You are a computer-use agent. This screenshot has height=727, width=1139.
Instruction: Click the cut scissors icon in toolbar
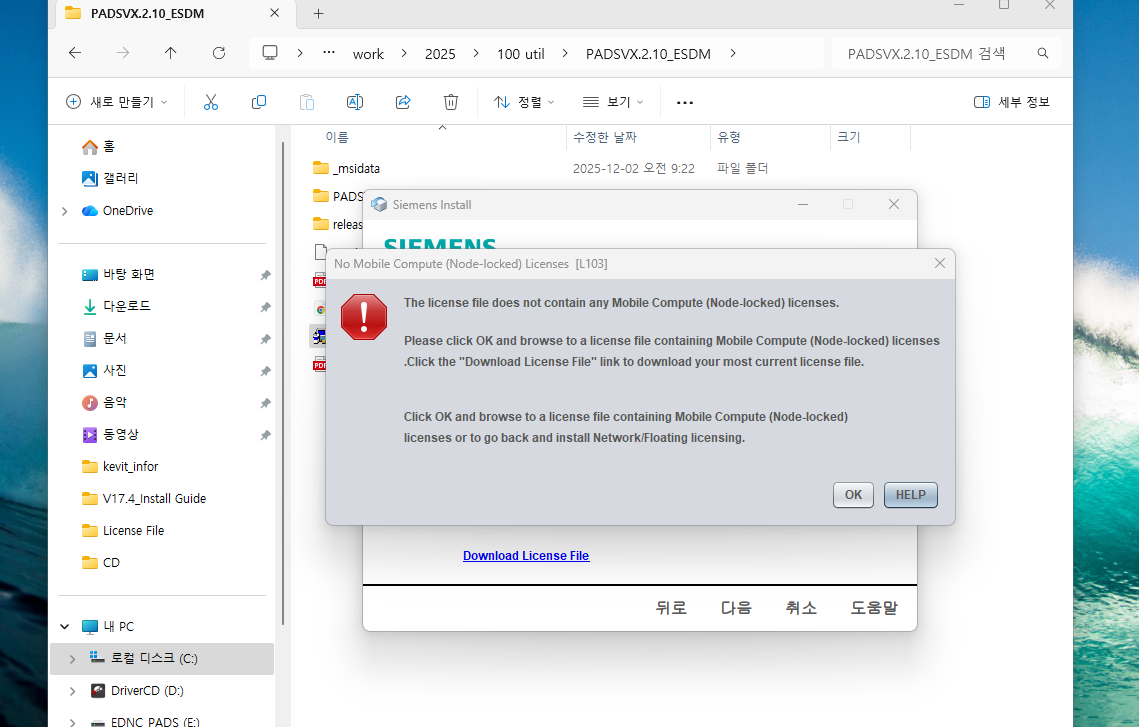tap(210, 102)
